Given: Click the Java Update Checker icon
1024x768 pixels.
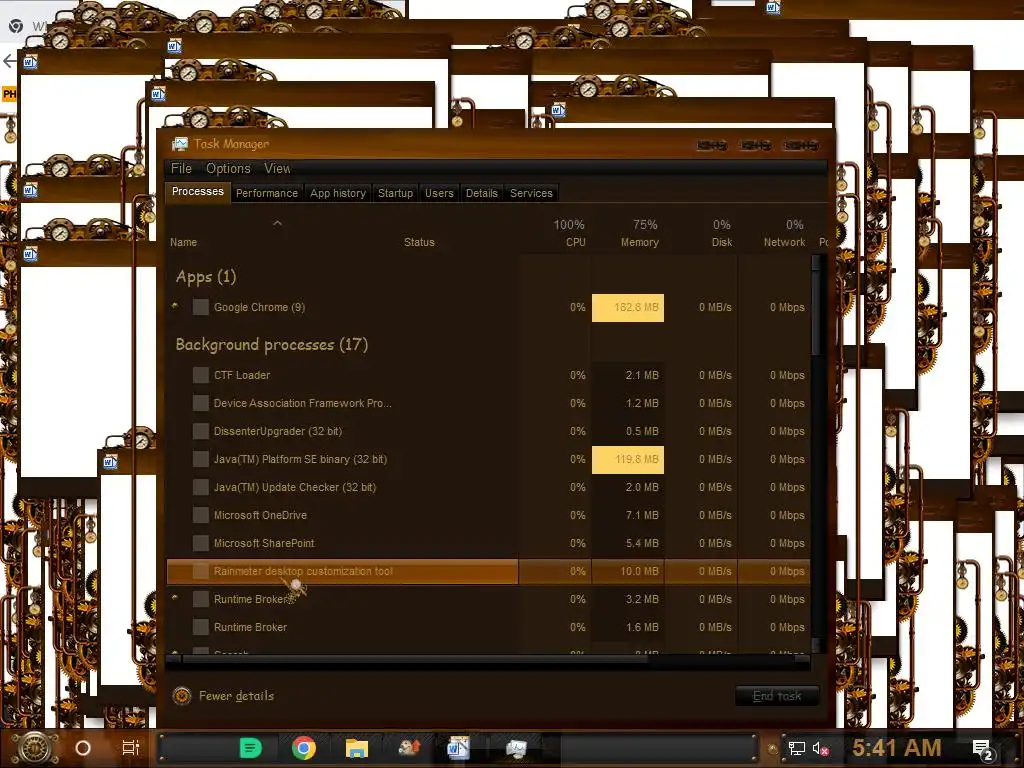Looking at the screenshot, I should (200, 487).
